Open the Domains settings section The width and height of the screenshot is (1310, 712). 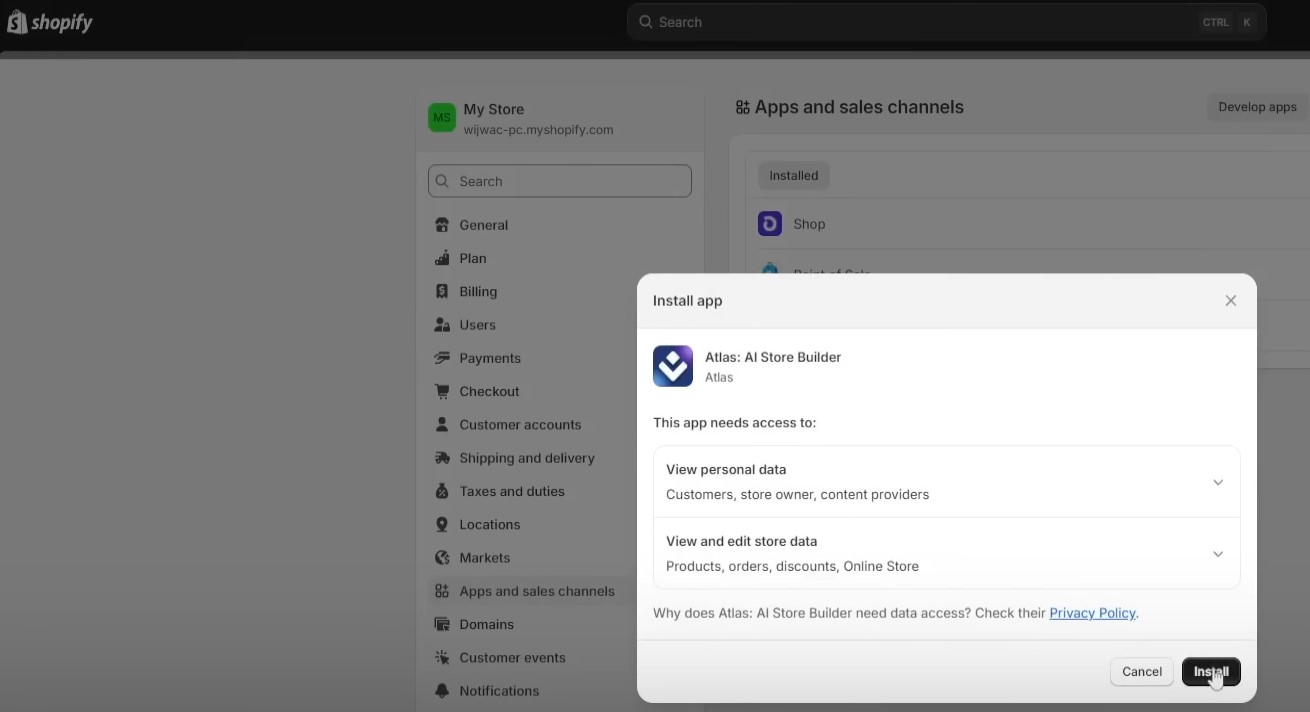tap(488, 624)
